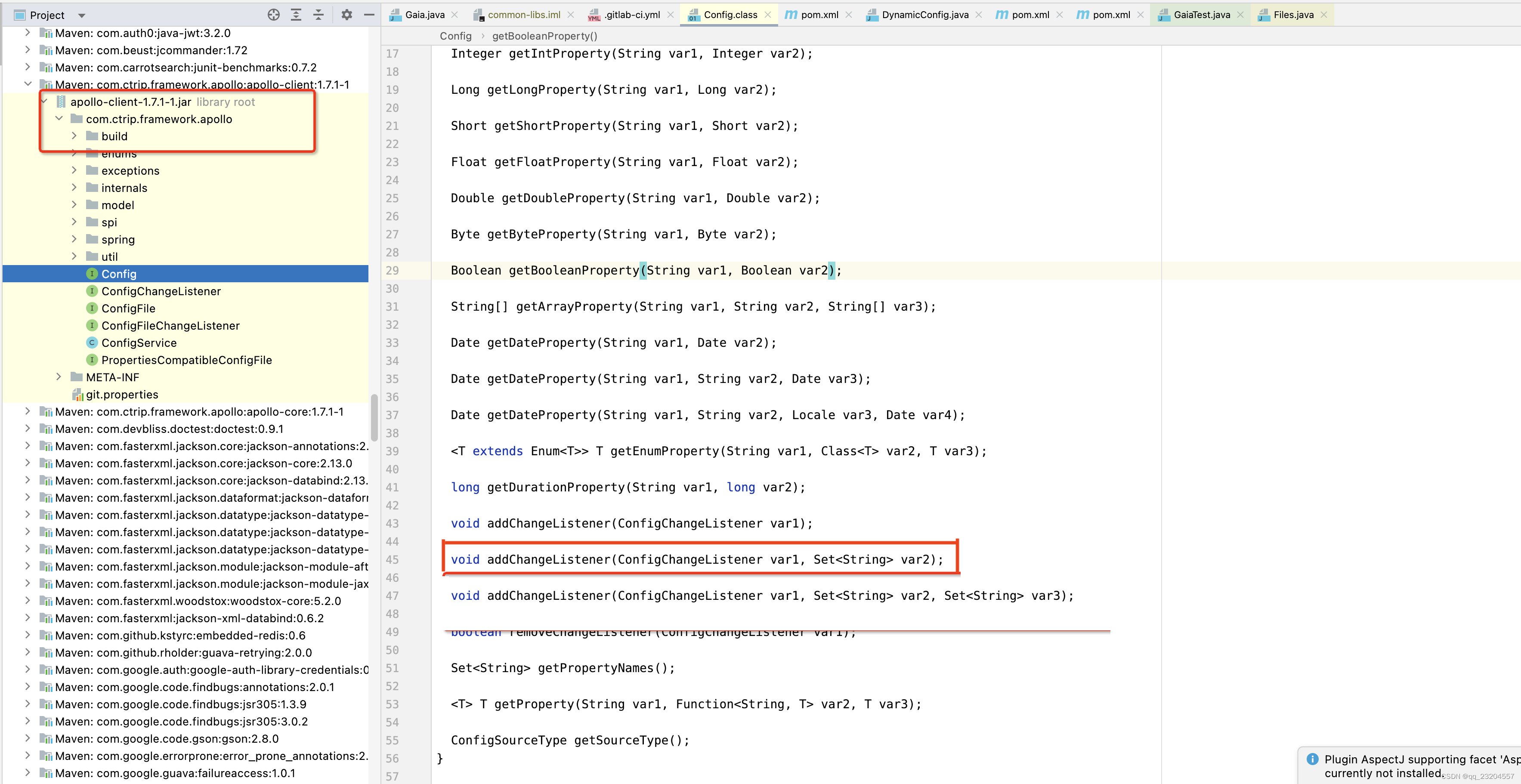Click the getBooleanProperty method declaration

(646, 270)
